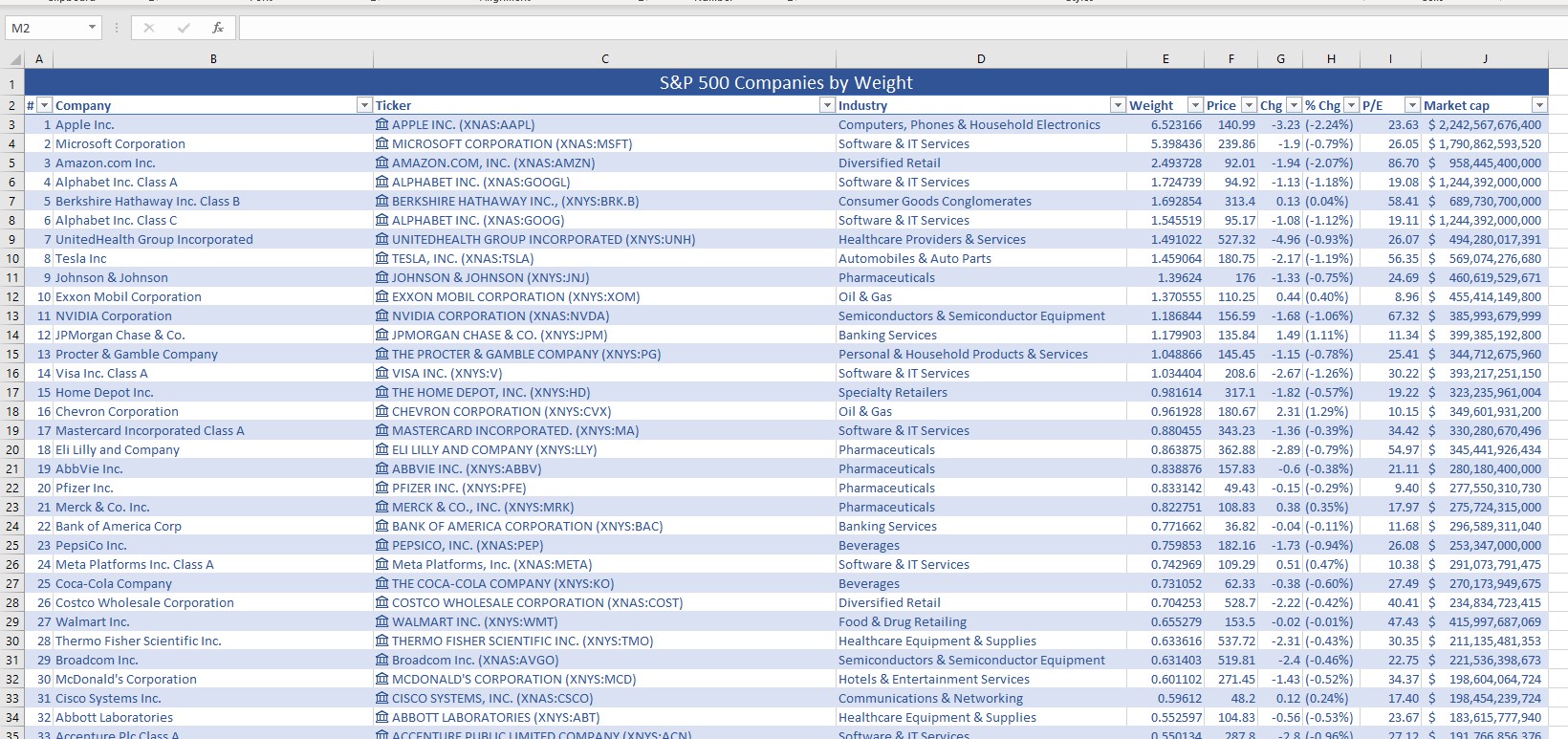Click the stock icon beside COSTCO WHOLESALE CORPORATION
Viewport: 1568px width, 739px height.
(x=382, y=602)
